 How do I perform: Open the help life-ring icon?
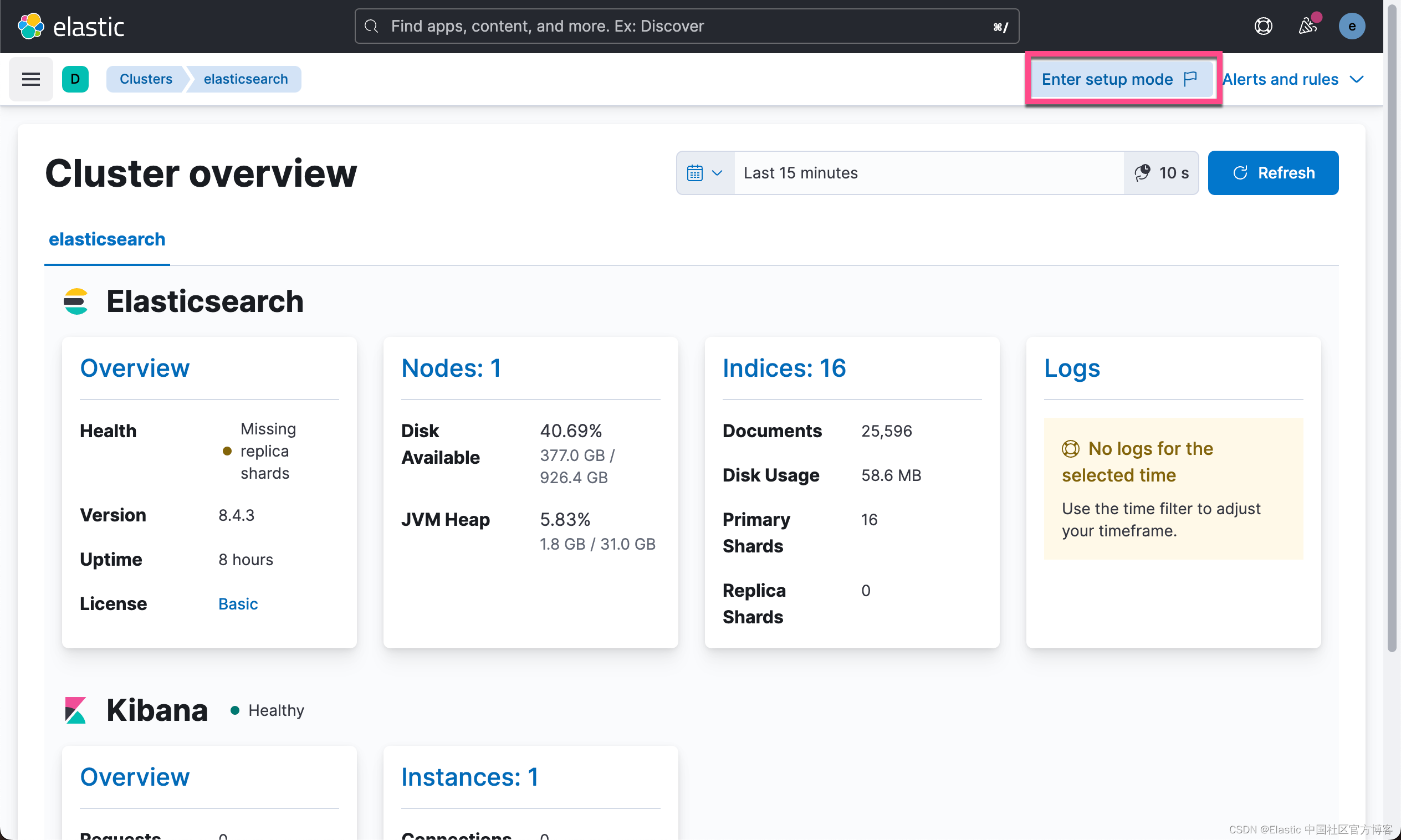click(1263, 26)
